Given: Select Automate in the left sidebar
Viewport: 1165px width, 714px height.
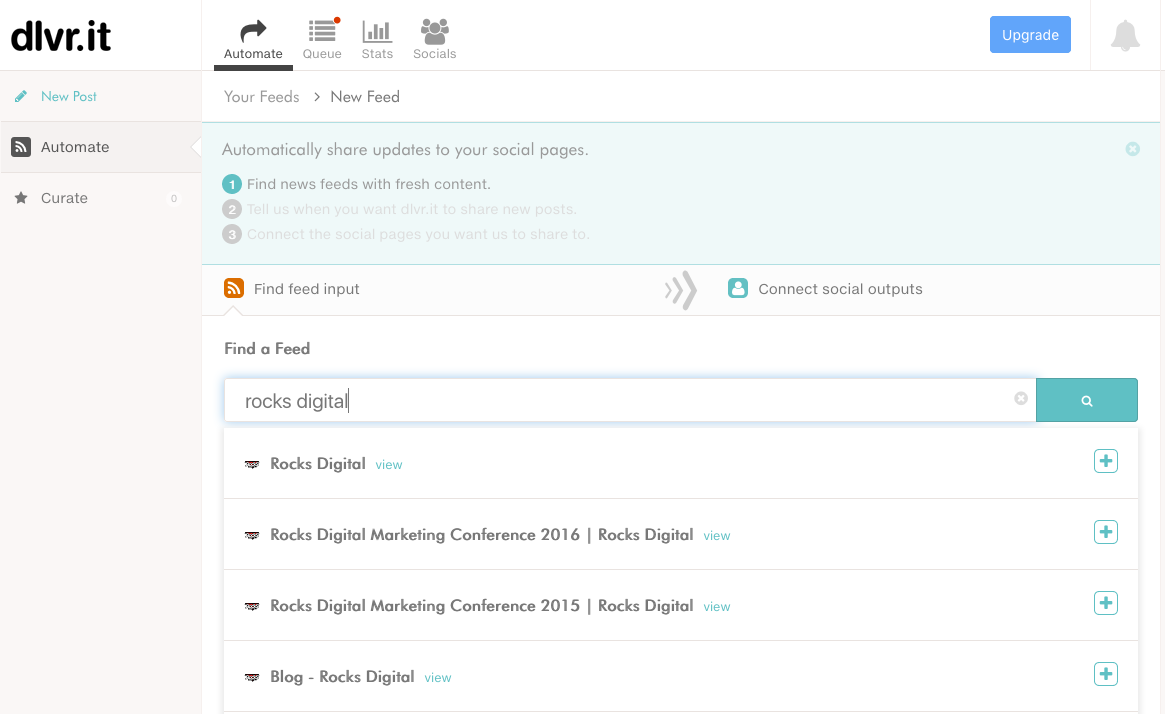Looking at the screenshot, I should click(x=100, y=147).
